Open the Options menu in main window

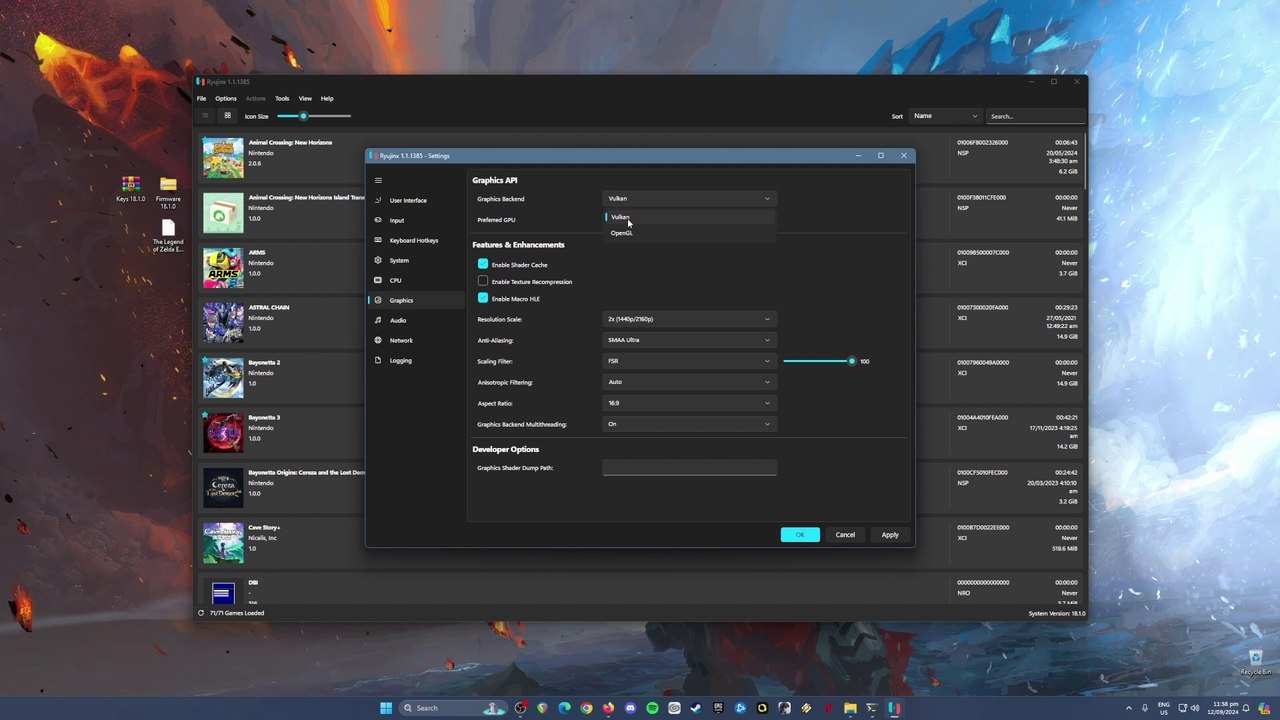tap(226, 98)
